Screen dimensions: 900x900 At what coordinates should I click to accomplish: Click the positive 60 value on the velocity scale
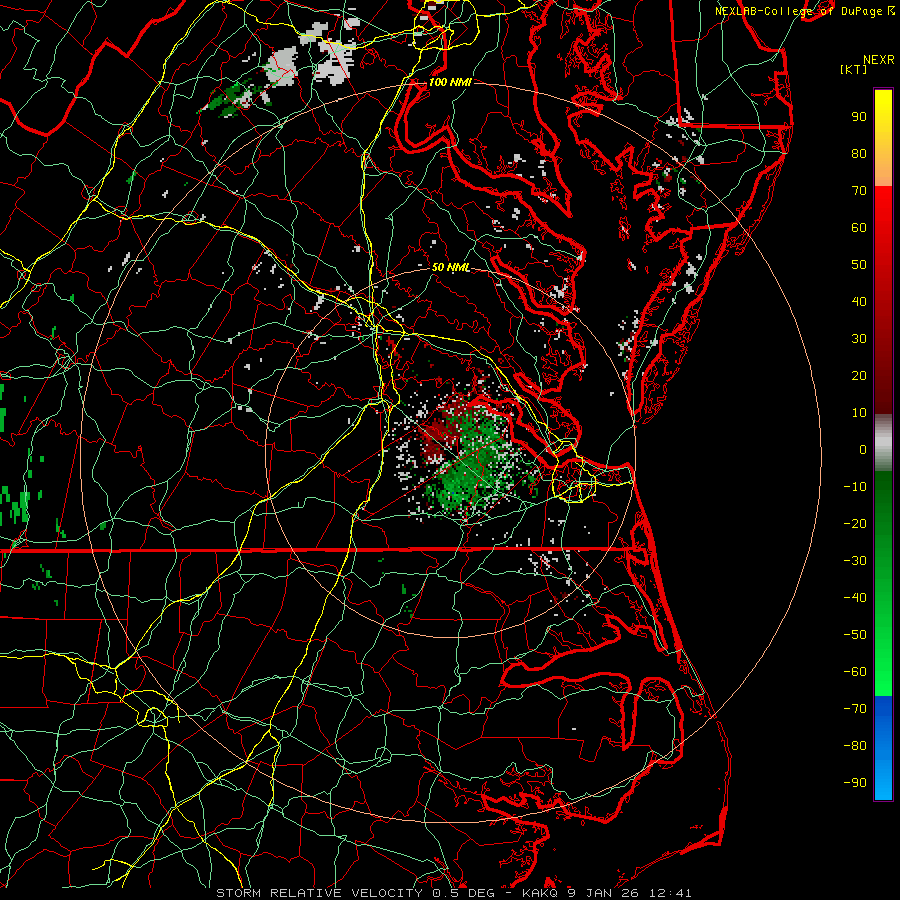(859, 227)
